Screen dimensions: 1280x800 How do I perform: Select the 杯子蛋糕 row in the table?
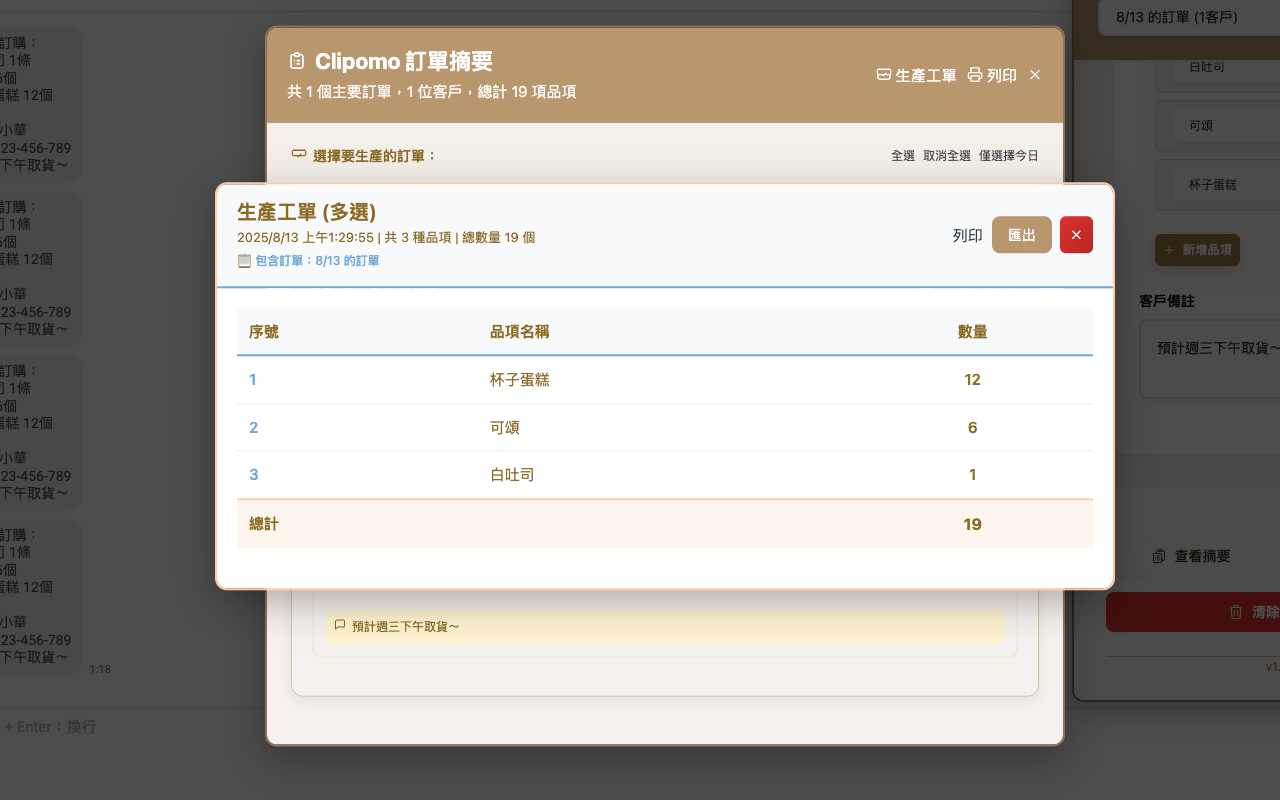[x=664, y=380]
